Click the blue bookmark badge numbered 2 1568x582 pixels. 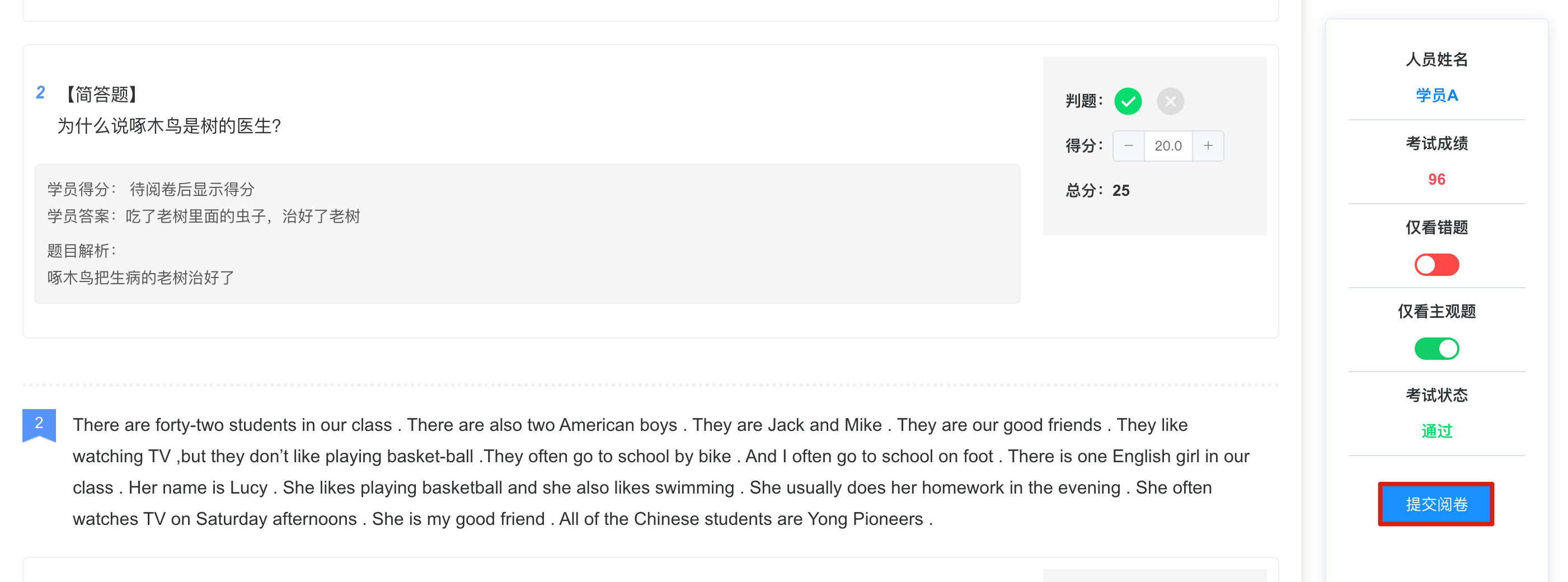coord(39,425)
